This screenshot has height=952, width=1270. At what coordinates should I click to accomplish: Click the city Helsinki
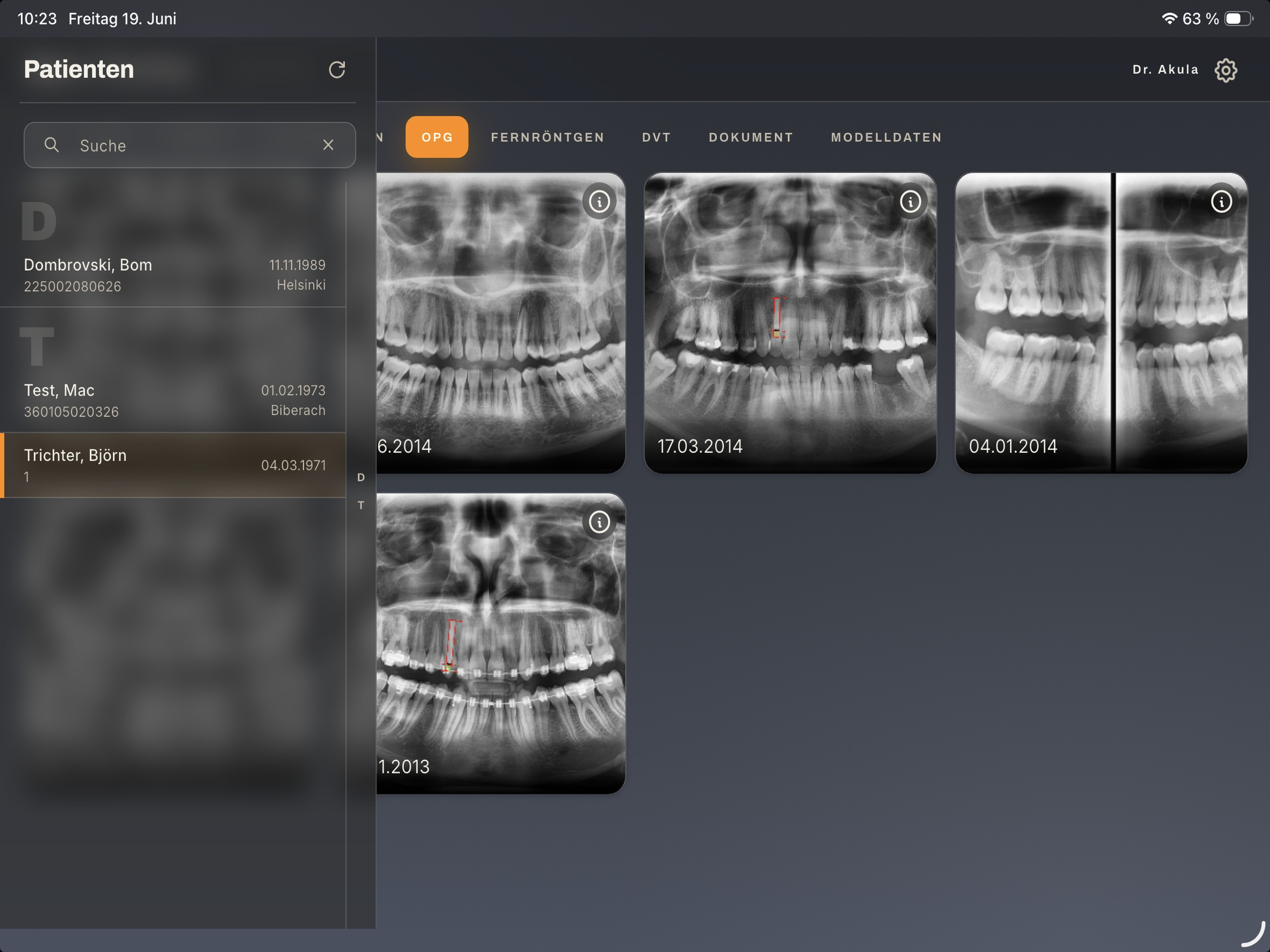click(x=301, y=285)
